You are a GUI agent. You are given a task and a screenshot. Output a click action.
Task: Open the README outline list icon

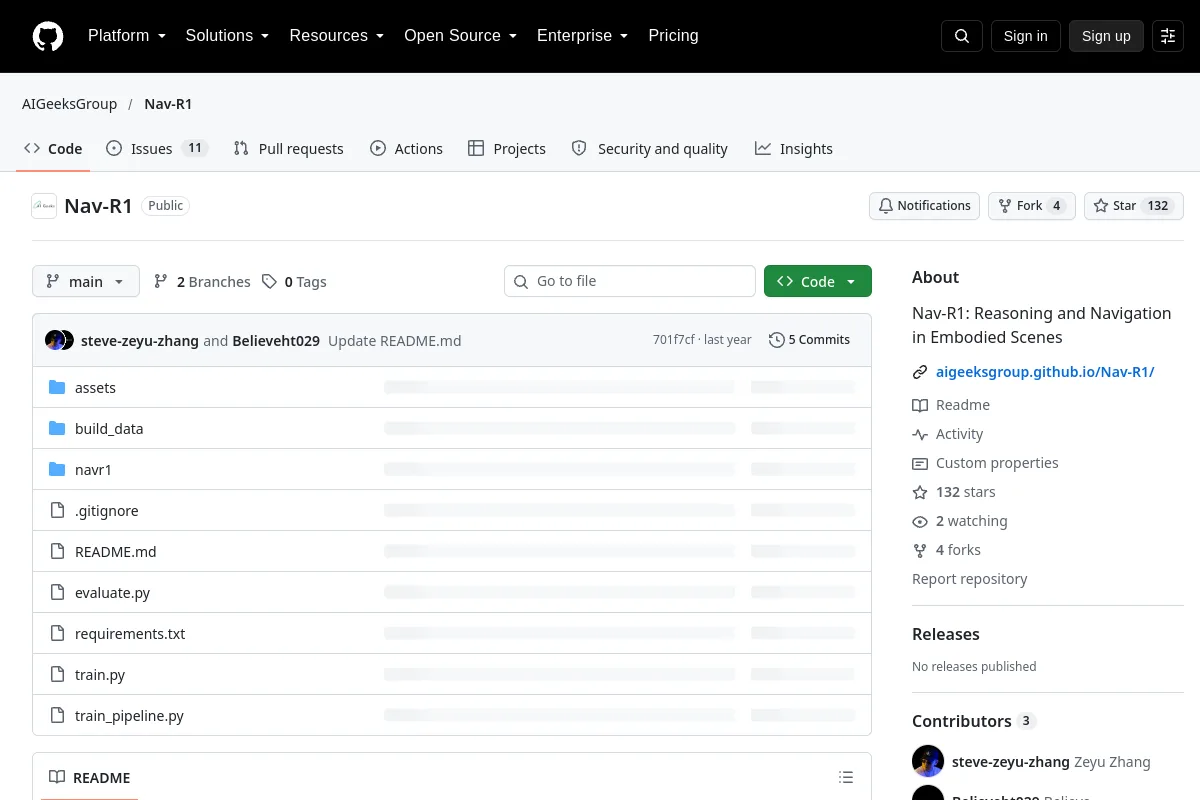tap(846, 778)
